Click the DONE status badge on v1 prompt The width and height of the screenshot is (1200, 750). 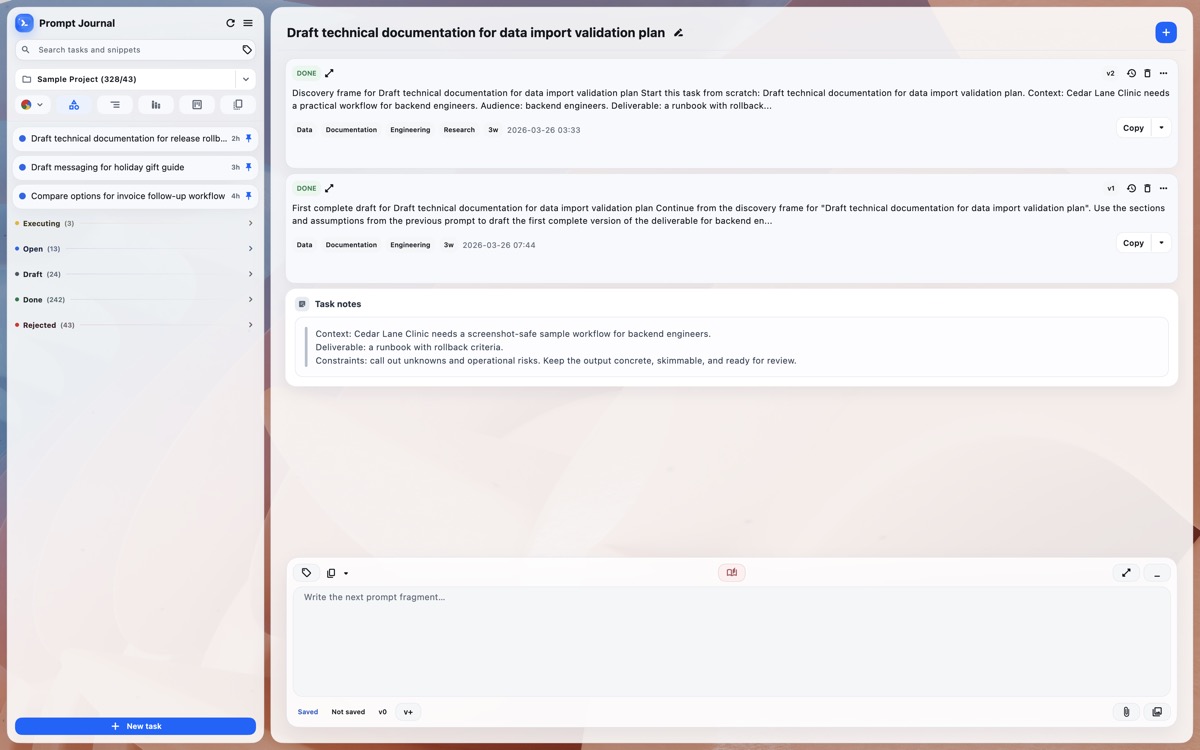coord(306,188)
